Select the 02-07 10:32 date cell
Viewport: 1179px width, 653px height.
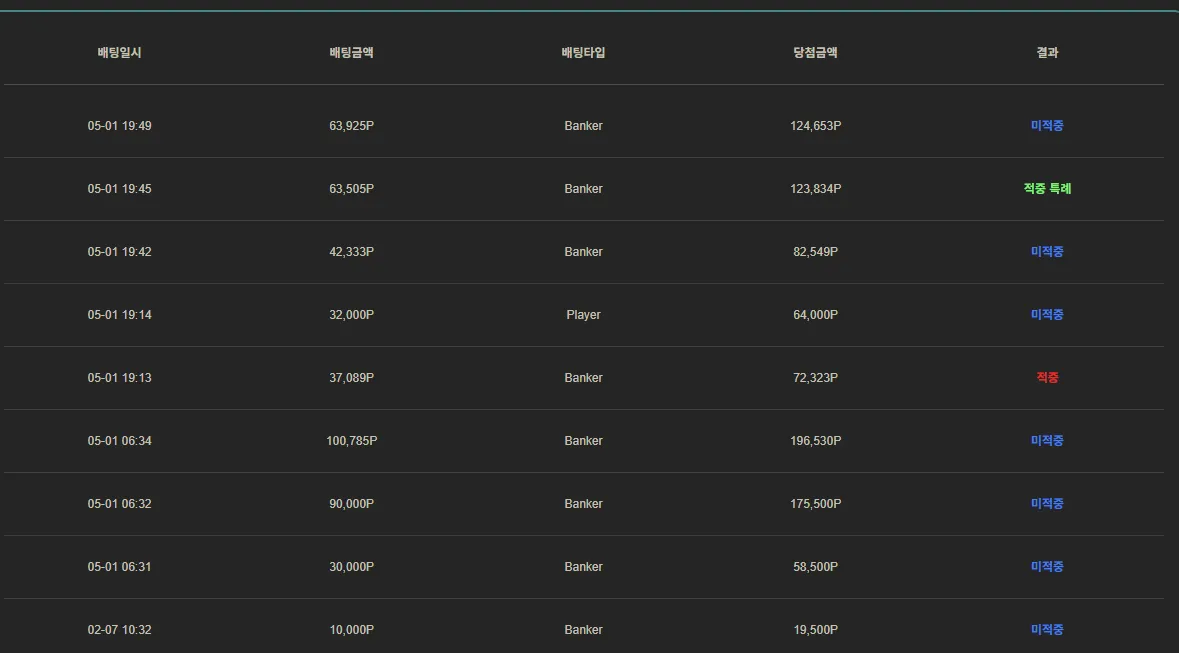[x=120, y=630]
